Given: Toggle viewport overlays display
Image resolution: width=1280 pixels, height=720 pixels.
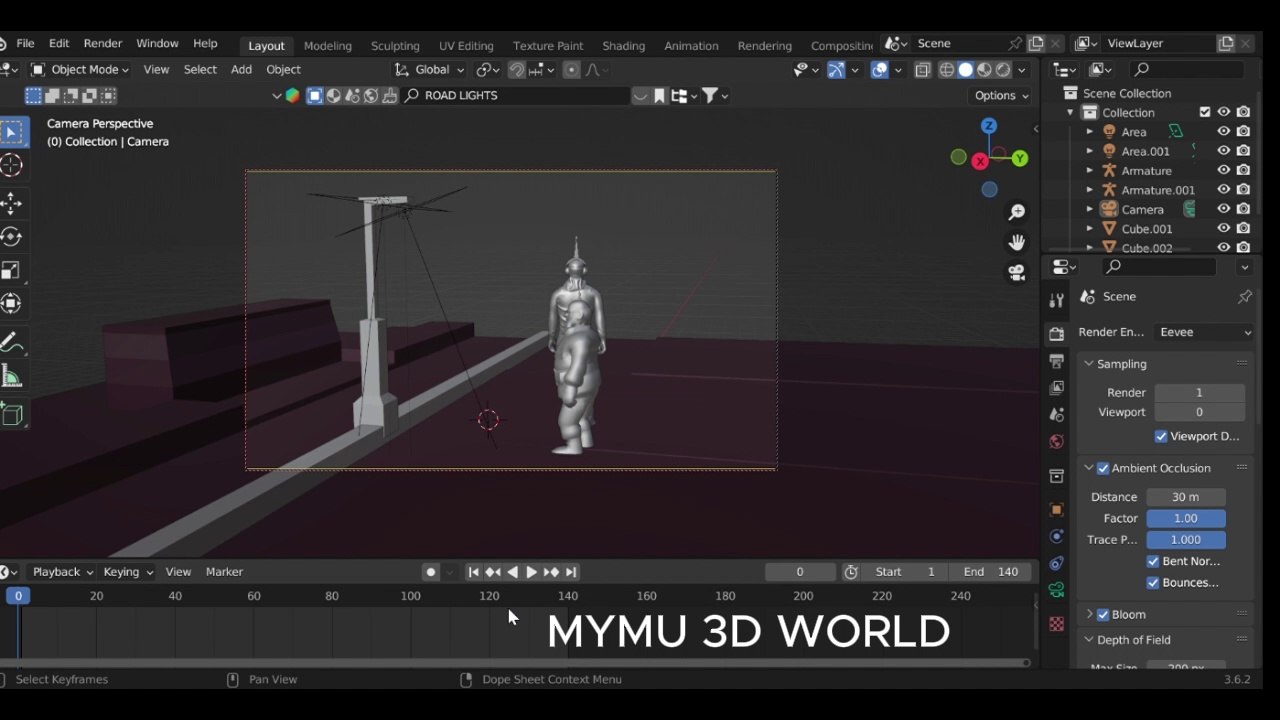Looking at the screenshot, I should [880, 70].
